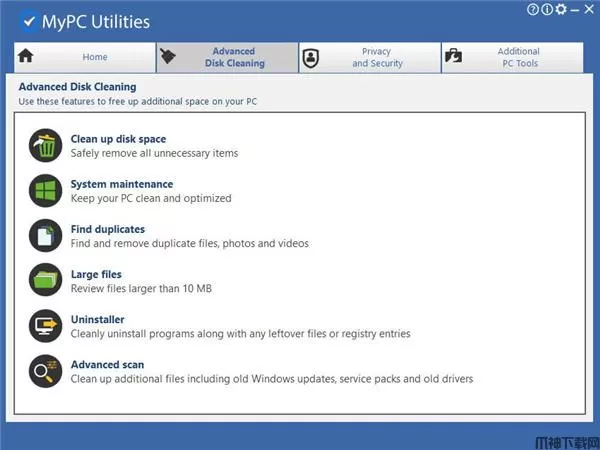The width and height of the screenshot is (600, 450).
Task: Launch System maintenance from its title
Action: 121,184
